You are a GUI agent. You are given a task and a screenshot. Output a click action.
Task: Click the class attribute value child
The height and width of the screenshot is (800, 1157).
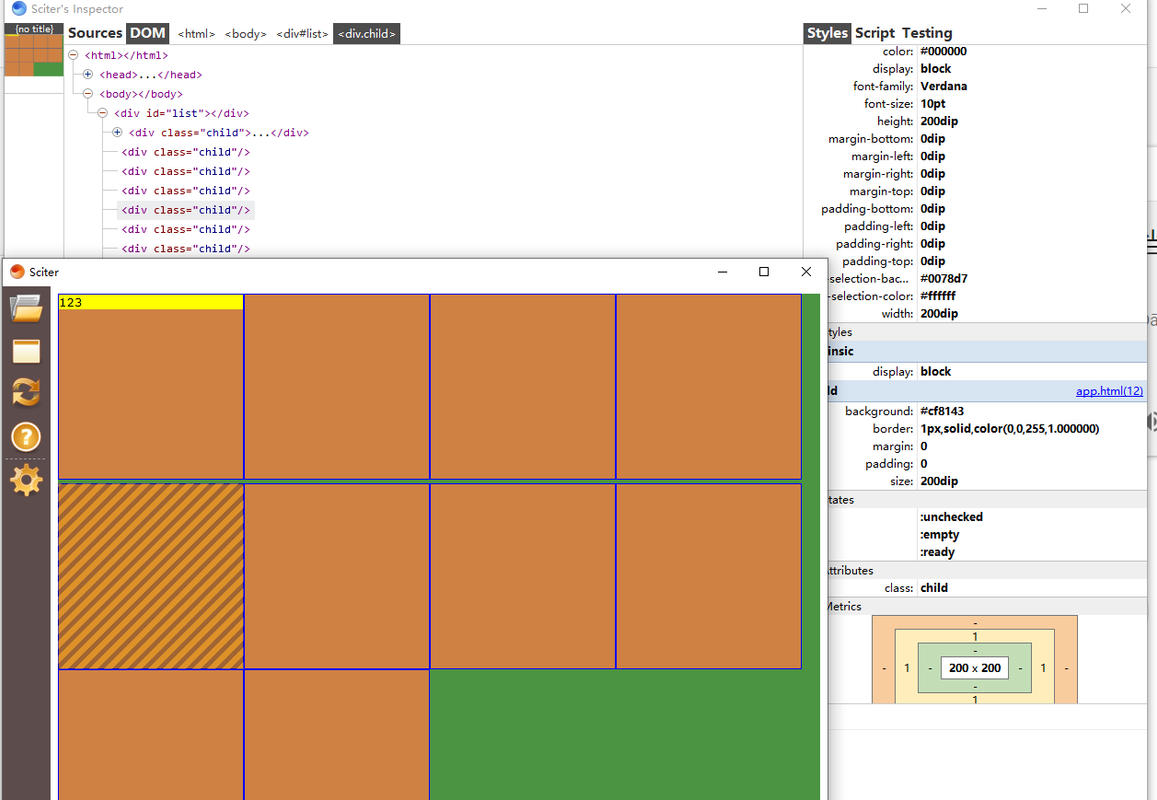[934, 588]
